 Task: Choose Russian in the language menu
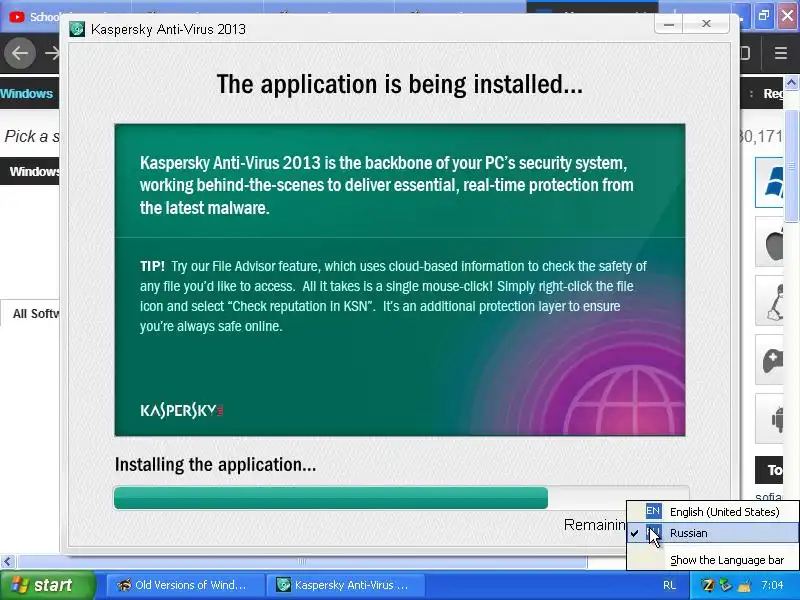tap(713, 533)
